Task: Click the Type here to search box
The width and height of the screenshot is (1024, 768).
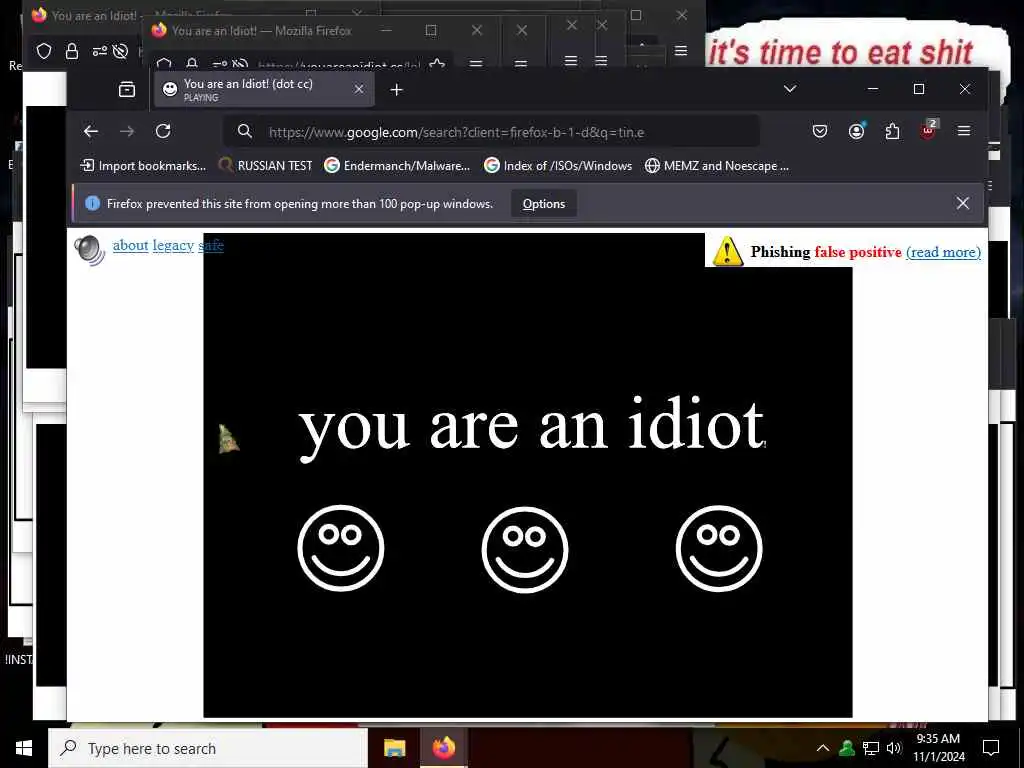Action: click(x=208, y=748)
